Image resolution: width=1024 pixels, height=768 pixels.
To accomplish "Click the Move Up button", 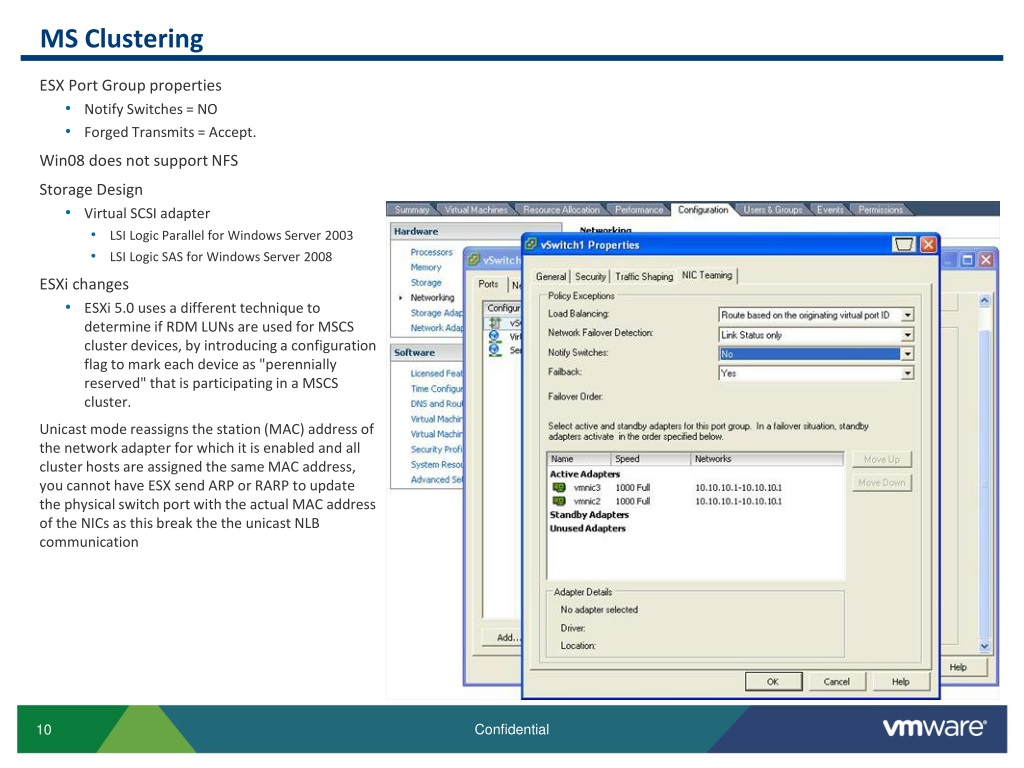I will tap(882, 459).
